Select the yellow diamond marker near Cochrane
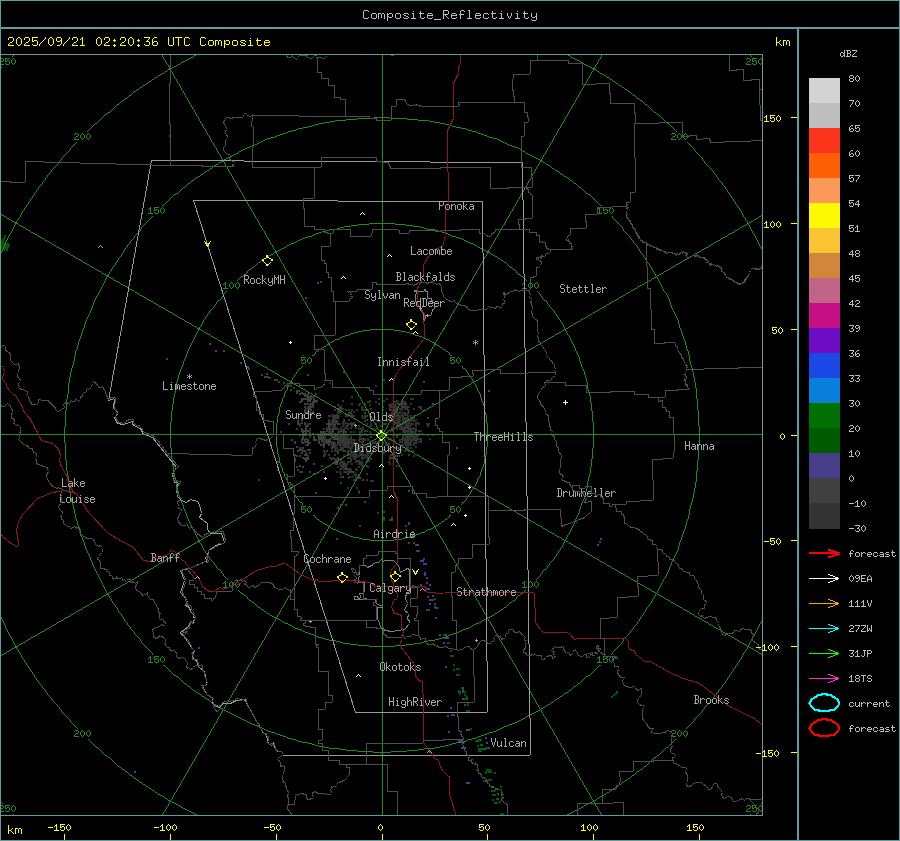 [343, 578]
